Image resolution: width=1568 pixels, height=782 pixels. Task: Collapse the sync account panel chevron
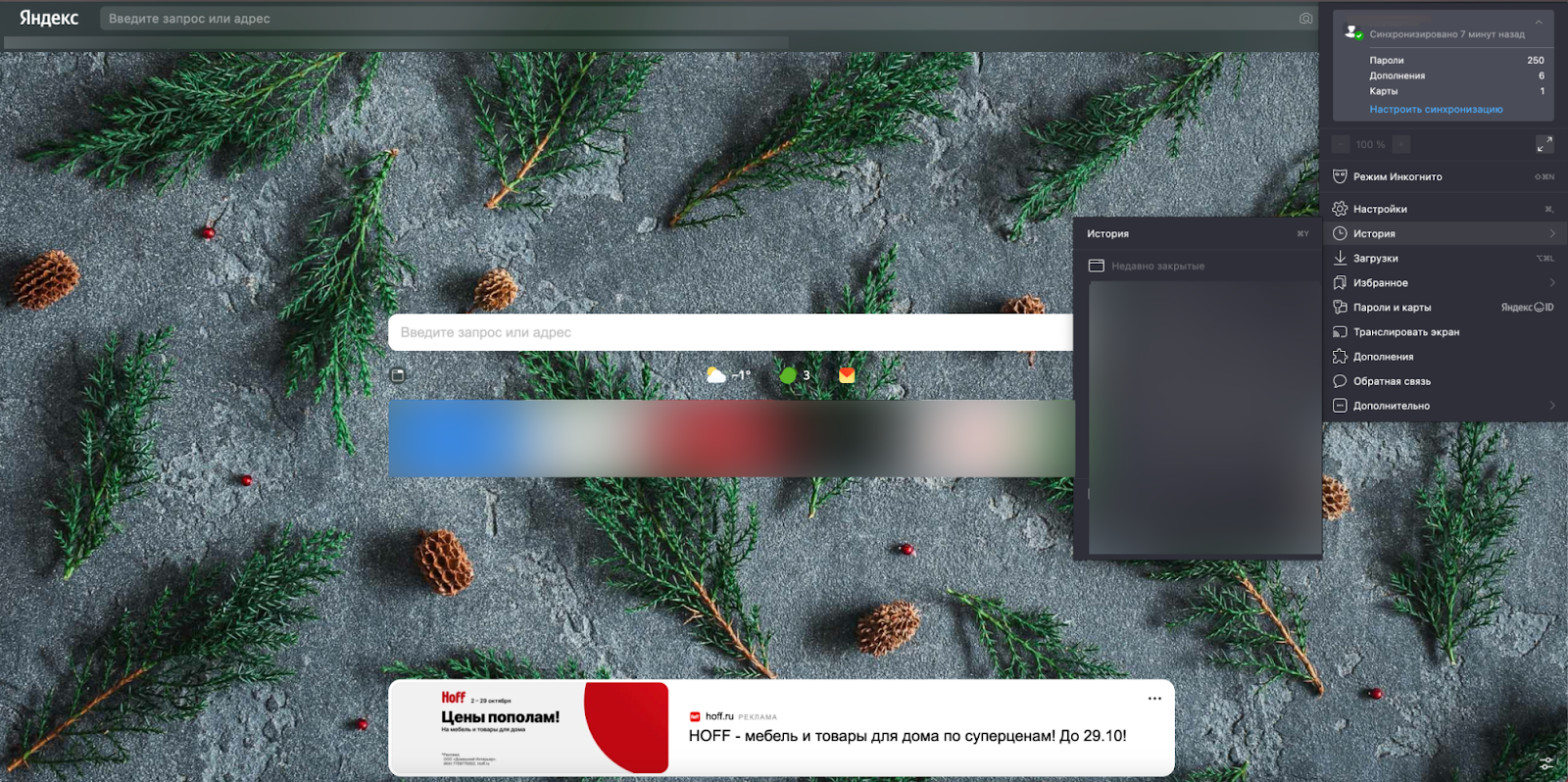pos(1538,22)
